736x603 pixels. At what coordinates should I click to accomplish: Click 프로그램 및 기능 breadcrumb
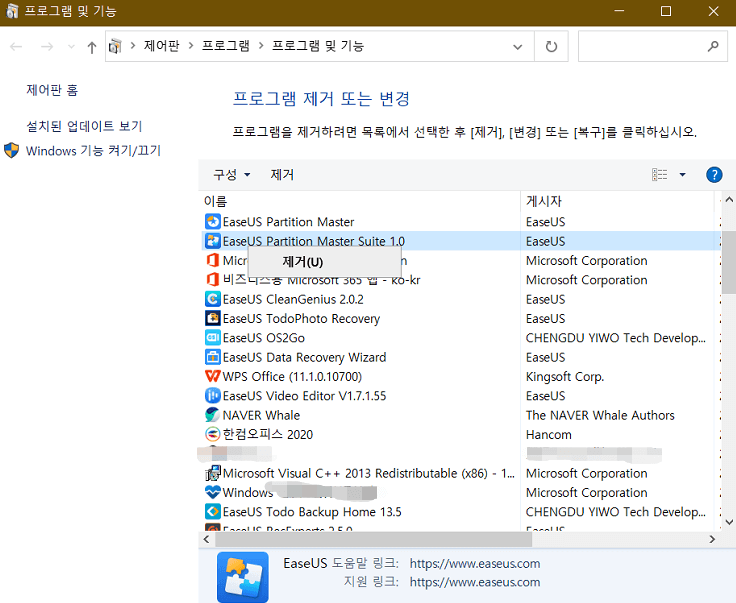(x=318, y=46)
